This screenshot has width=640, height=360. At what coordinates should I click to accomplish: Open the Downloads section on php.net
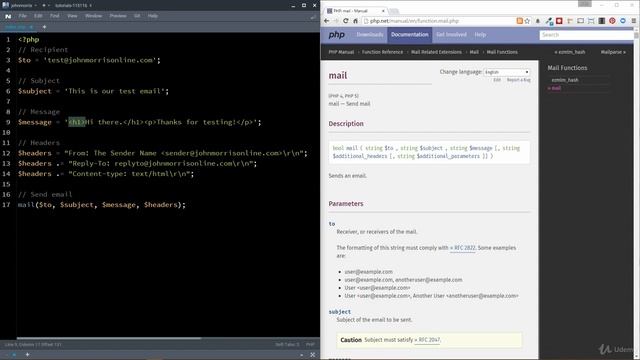[x=370, y=35]
